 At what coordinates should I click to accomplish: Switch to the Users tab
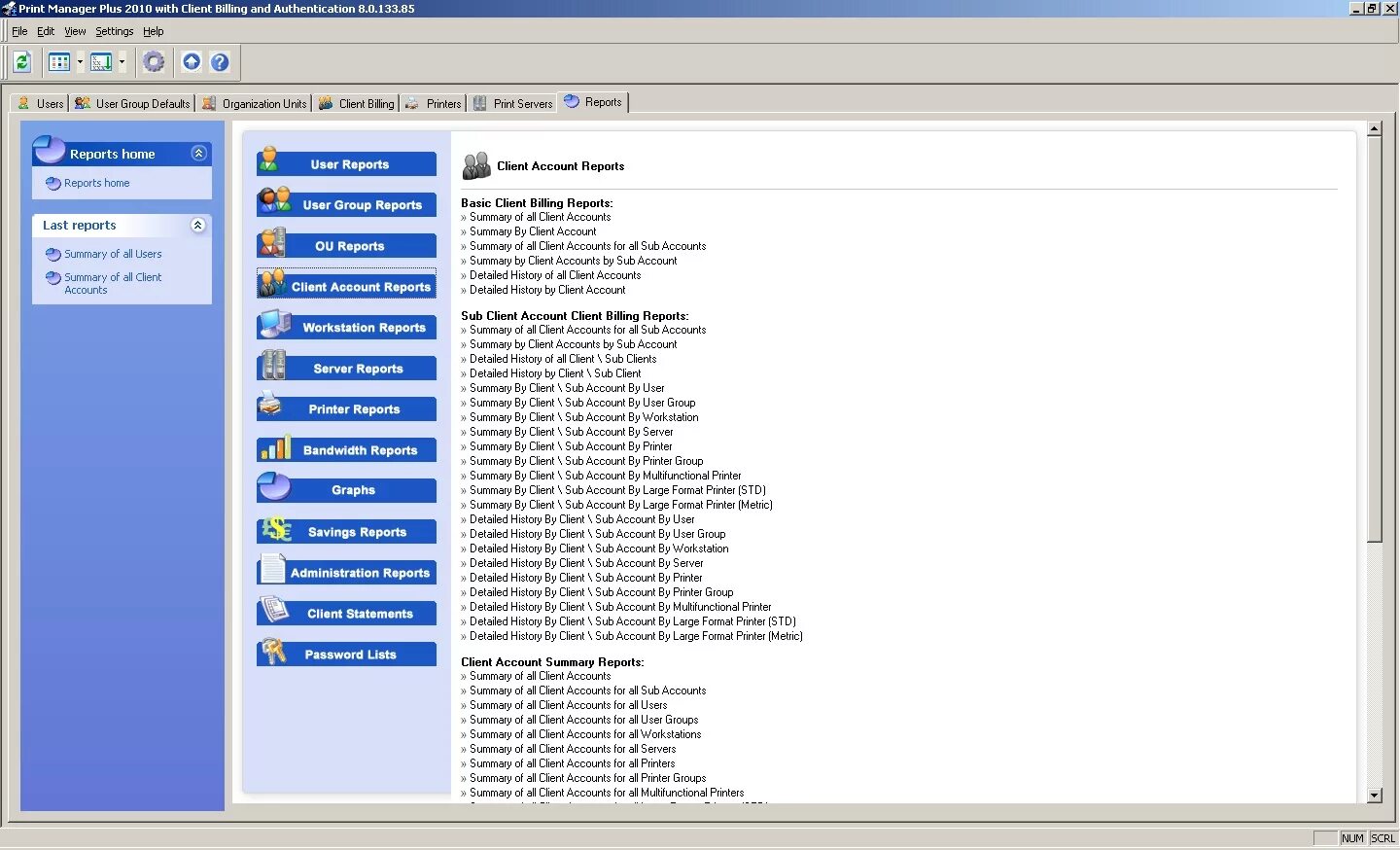point(40,103)
